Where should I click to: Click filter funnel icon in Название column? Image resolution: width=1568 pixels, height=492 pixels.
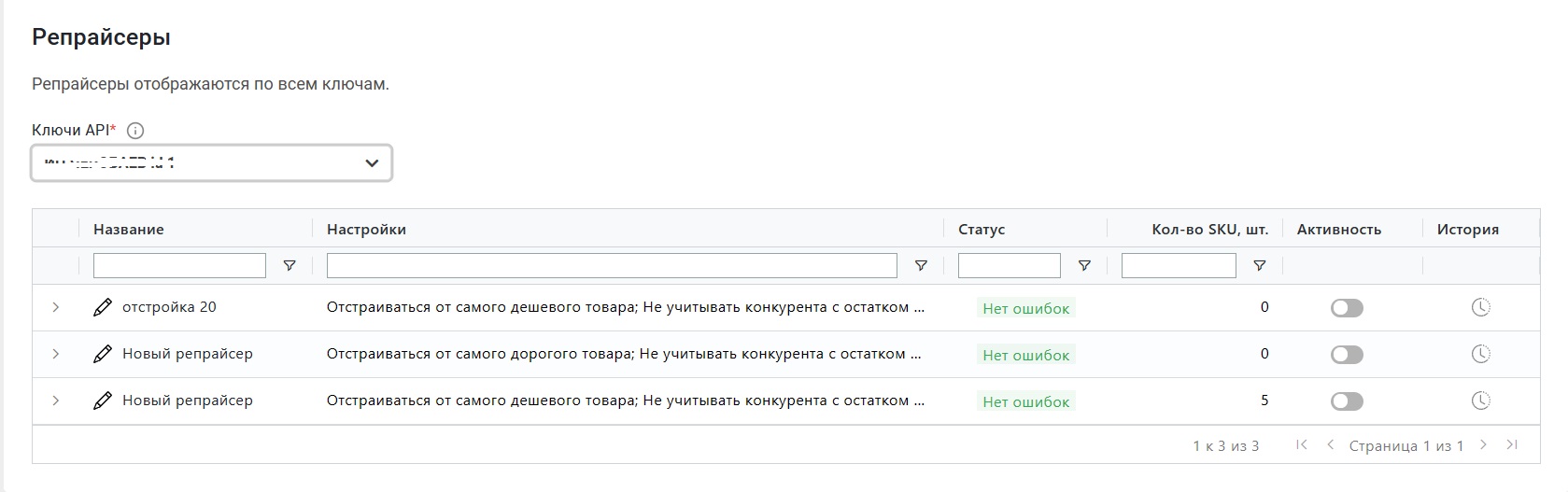coord(290,266)
